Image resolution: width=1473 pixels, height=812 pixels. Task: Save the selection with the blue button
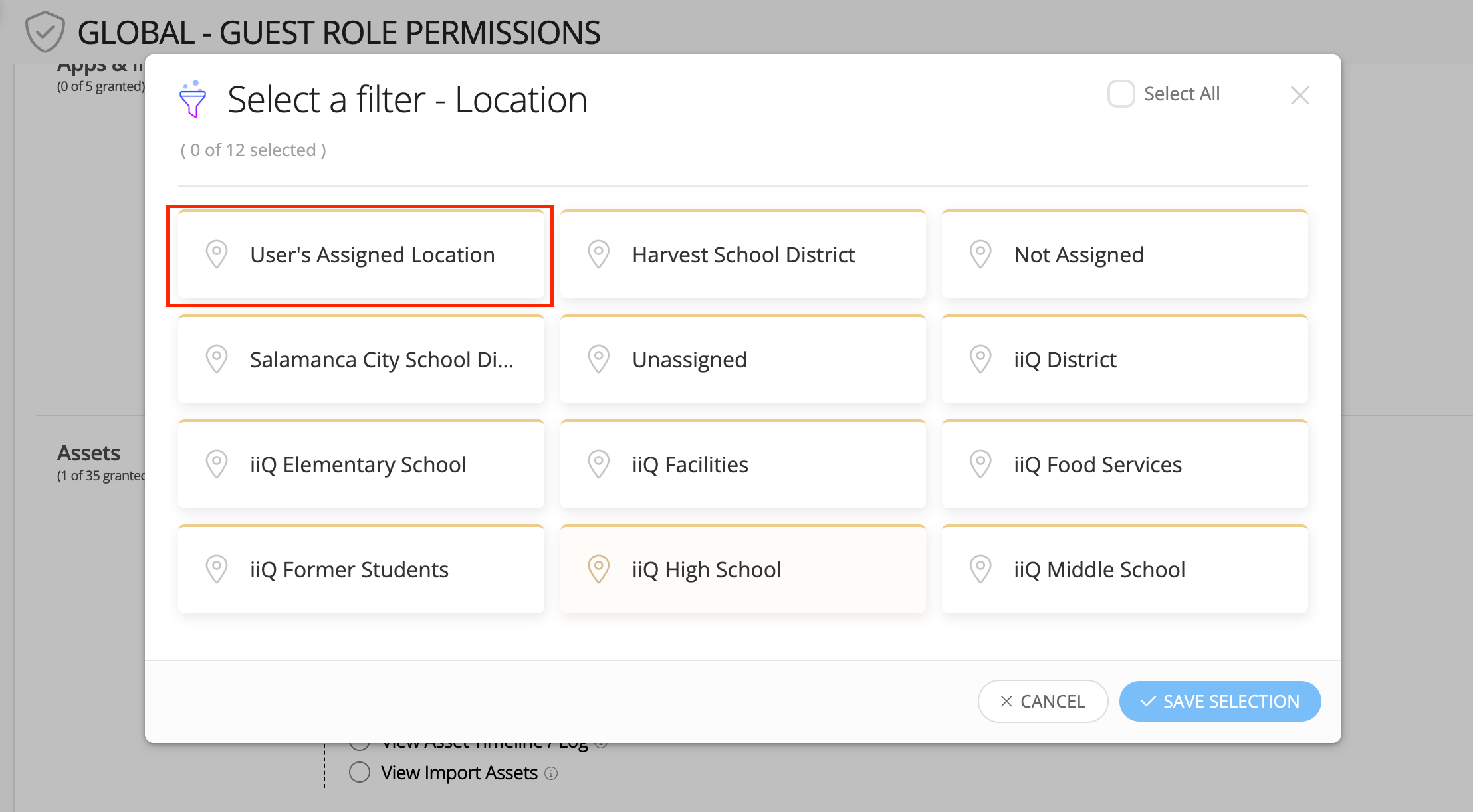[1220, 701]
